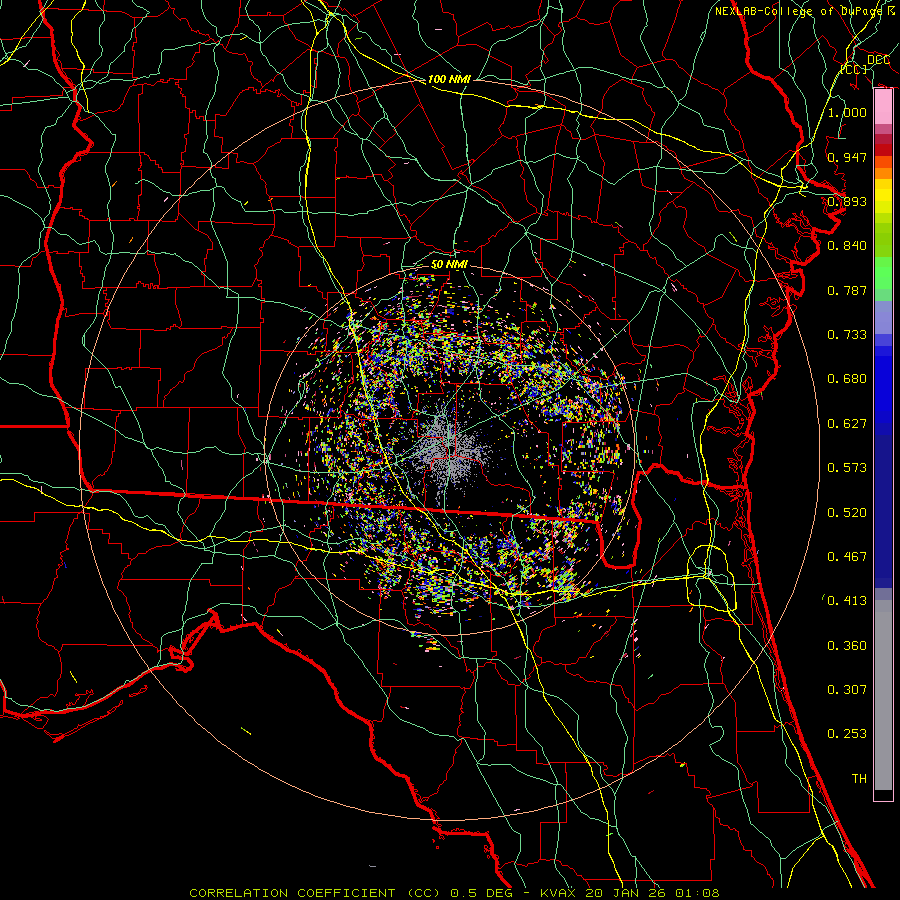Click the DEC label above the color scale
The width and height of the screenshot is (900, 900).
(x=878, y=60)
